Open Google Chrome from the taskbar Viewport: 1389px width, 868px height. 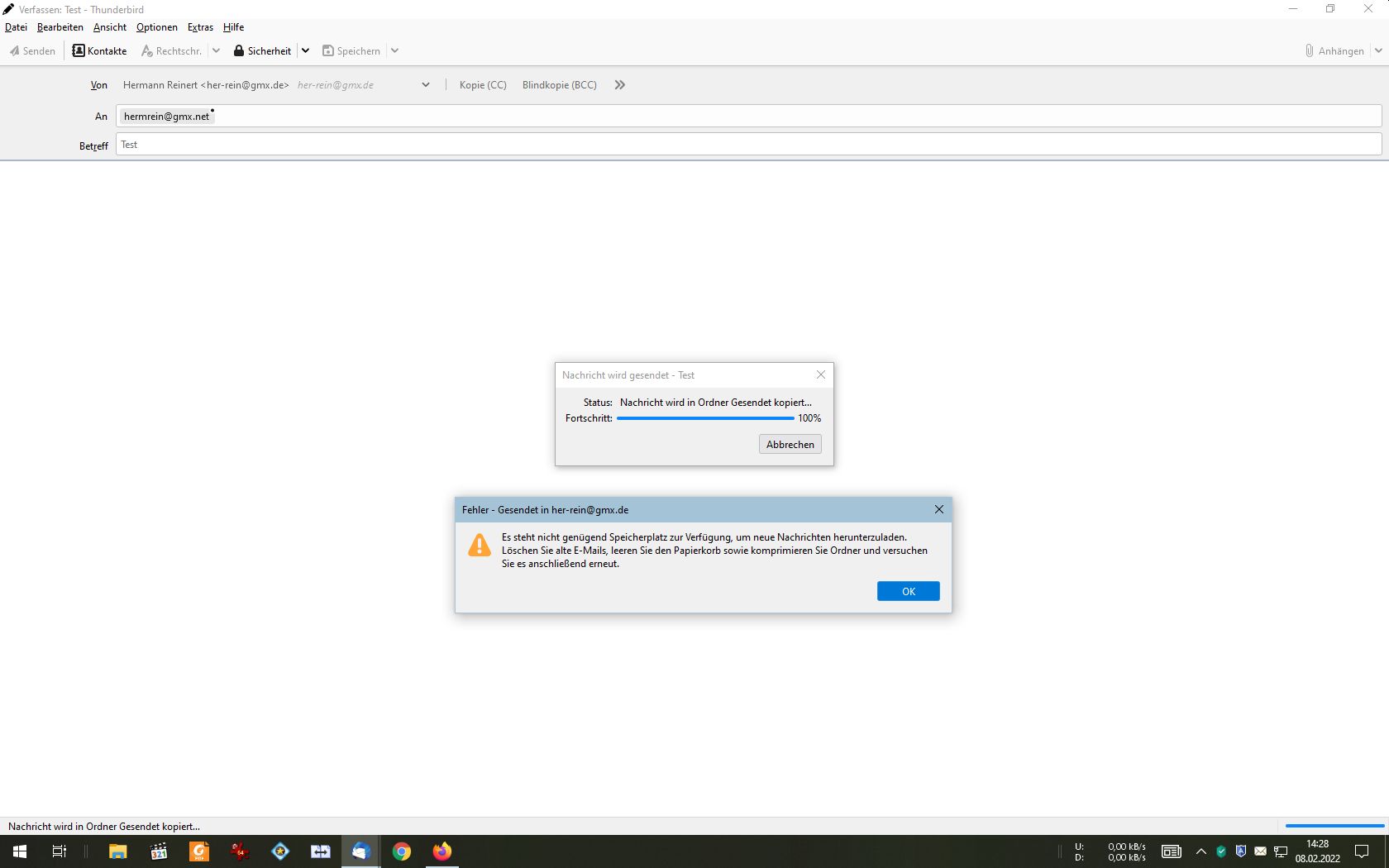click(x=402, y=851)
